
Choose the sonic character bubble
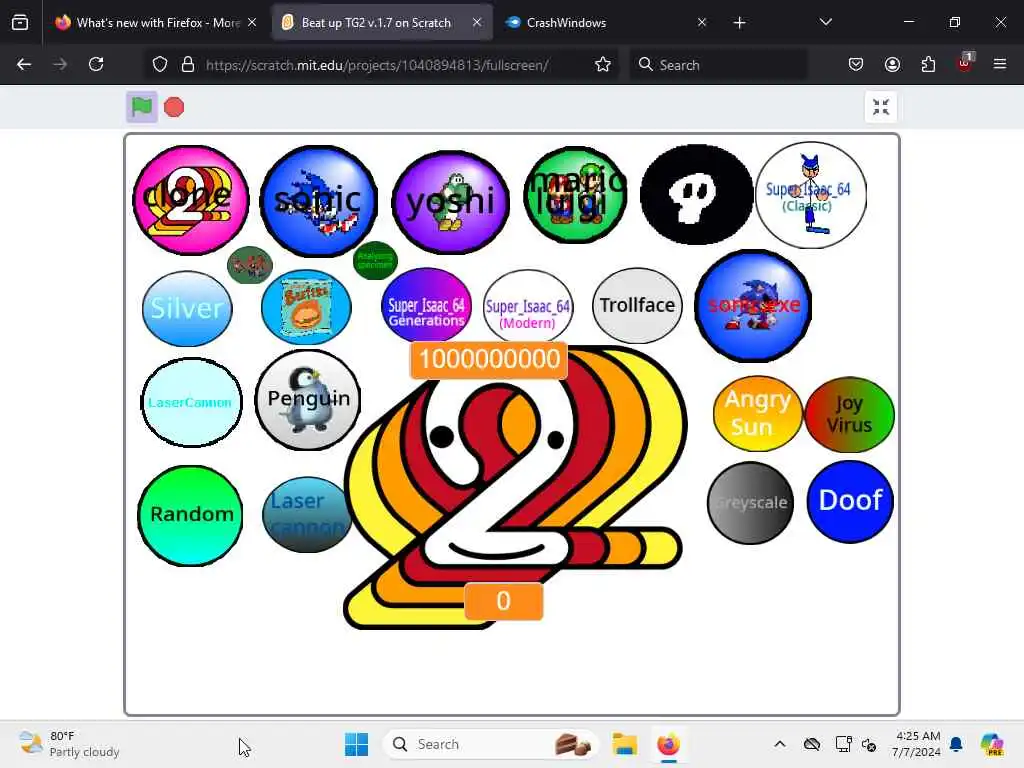pos(318,200)
